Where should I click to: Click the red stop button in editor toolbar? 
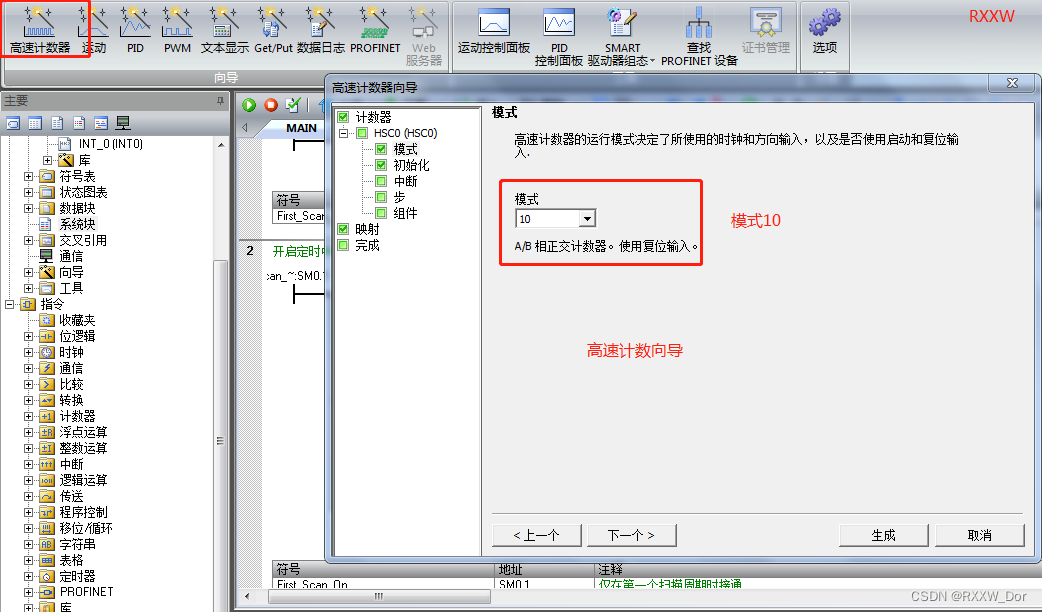270,104
